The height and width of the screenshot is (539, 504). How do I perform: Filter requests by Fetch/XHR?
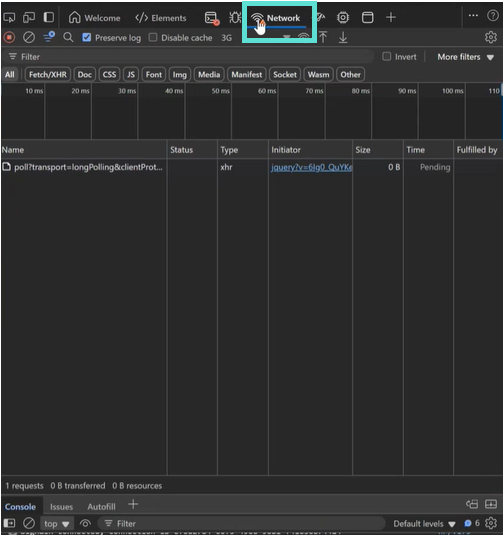pos(48,74)
